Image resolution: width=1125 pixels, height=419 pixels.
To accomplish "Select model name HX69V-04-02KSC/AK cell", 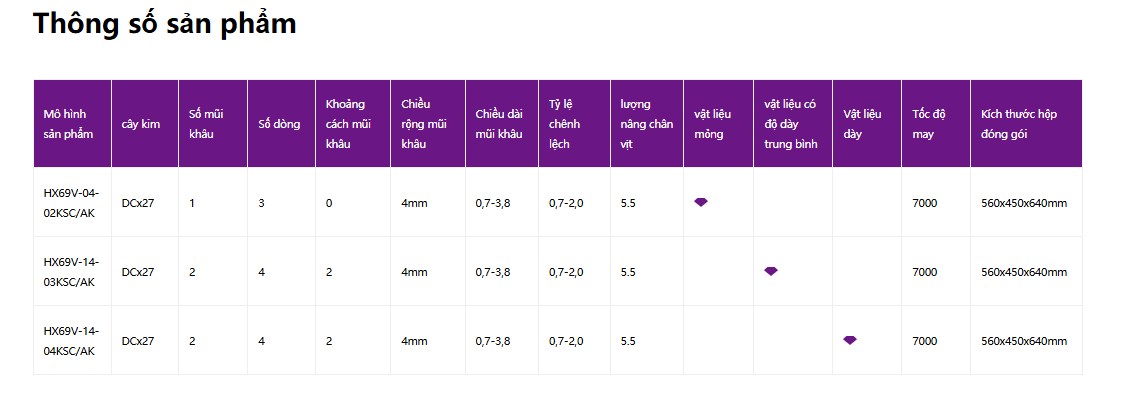I will tap(72, 202).
